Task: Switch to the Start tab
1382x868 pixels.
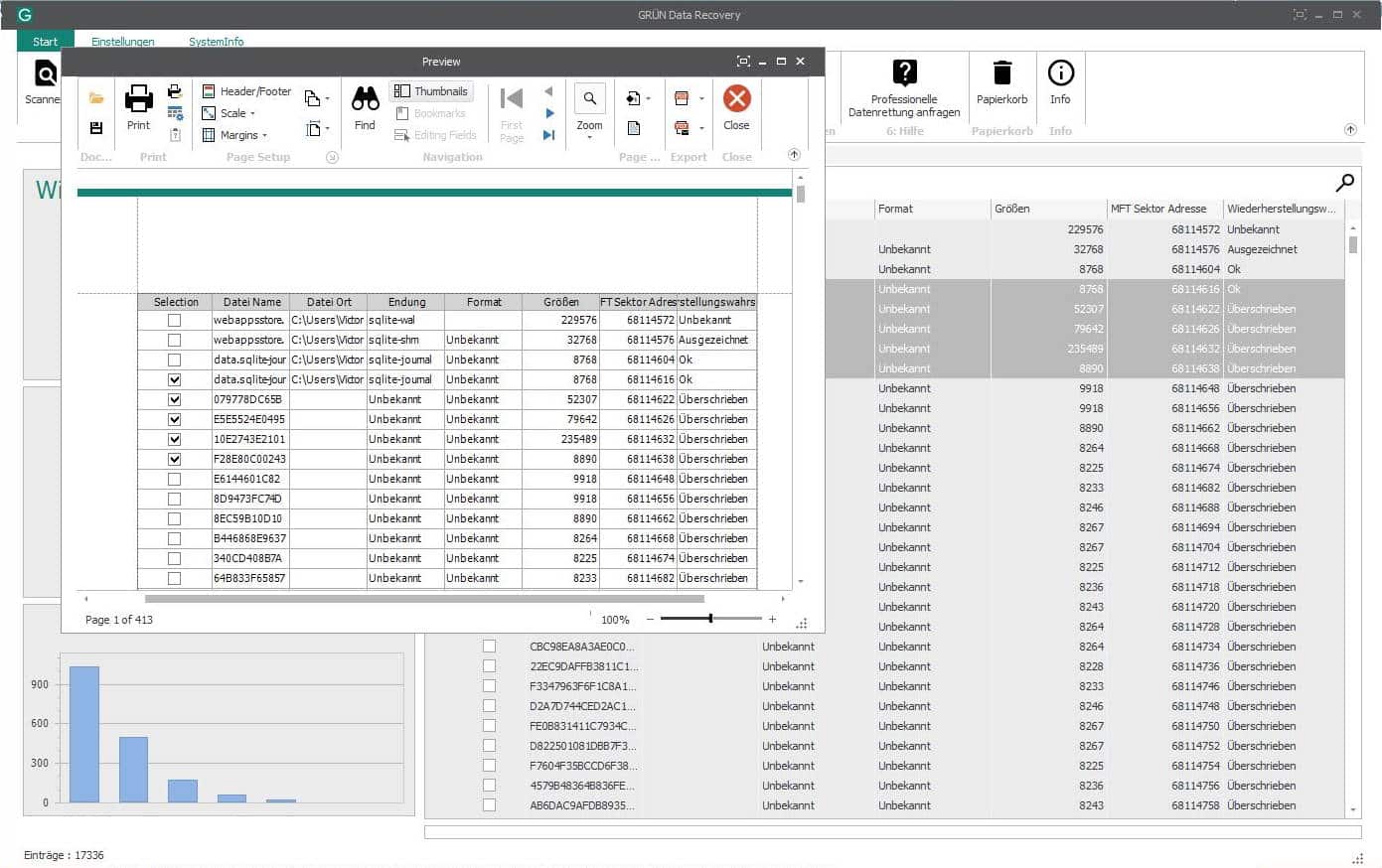Action: click(x=45, y=42)
